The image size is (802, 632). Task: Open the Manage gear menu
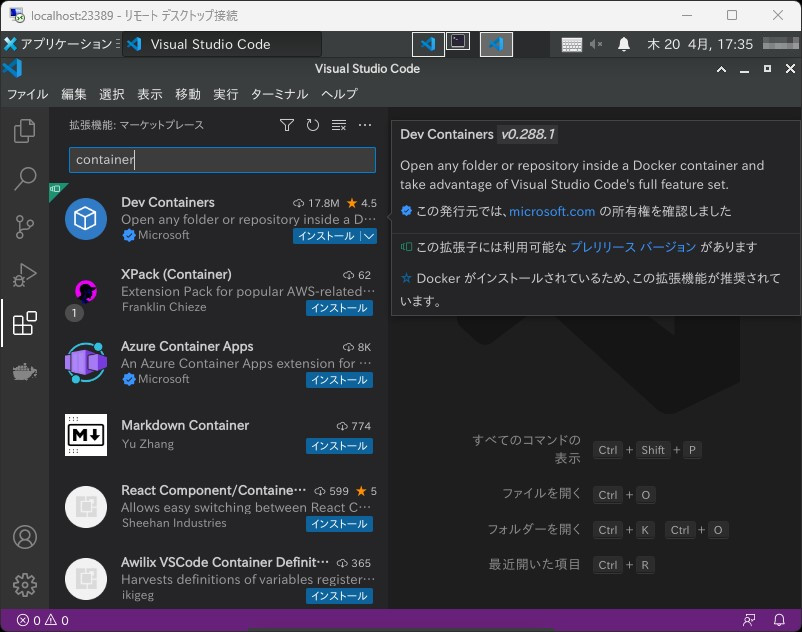(x=24, y=585)
